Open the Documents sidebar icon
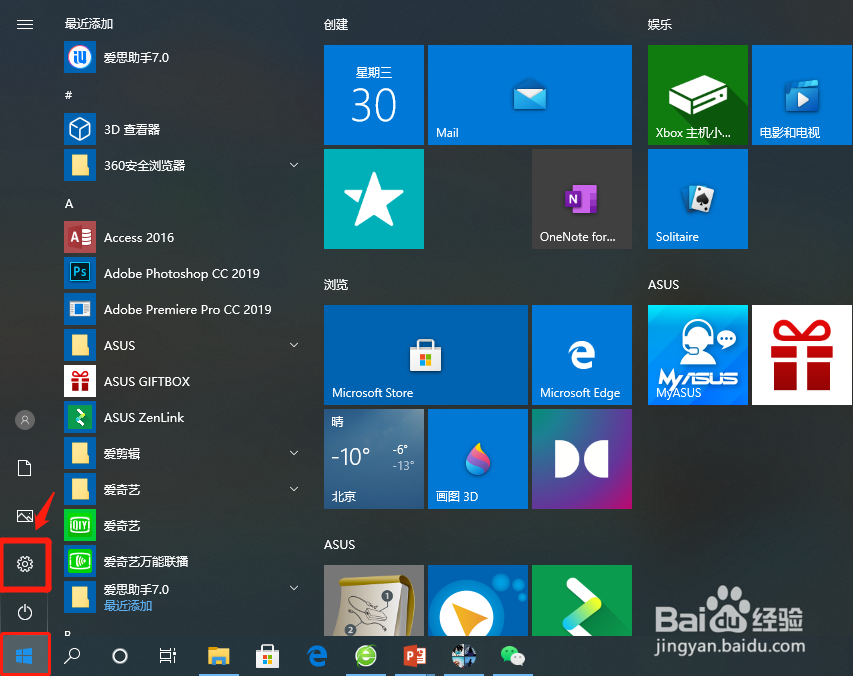 [25, 468]
